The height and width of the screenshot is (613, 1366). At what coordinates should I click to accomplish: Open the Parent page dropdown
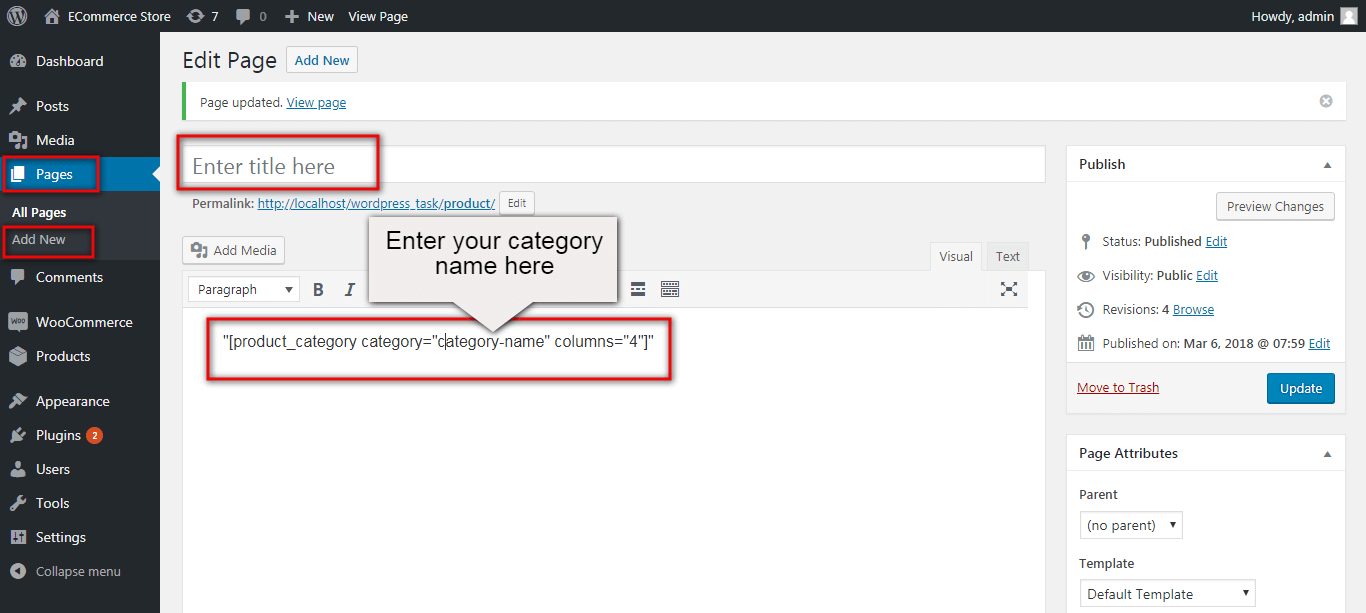point(1131,525)
